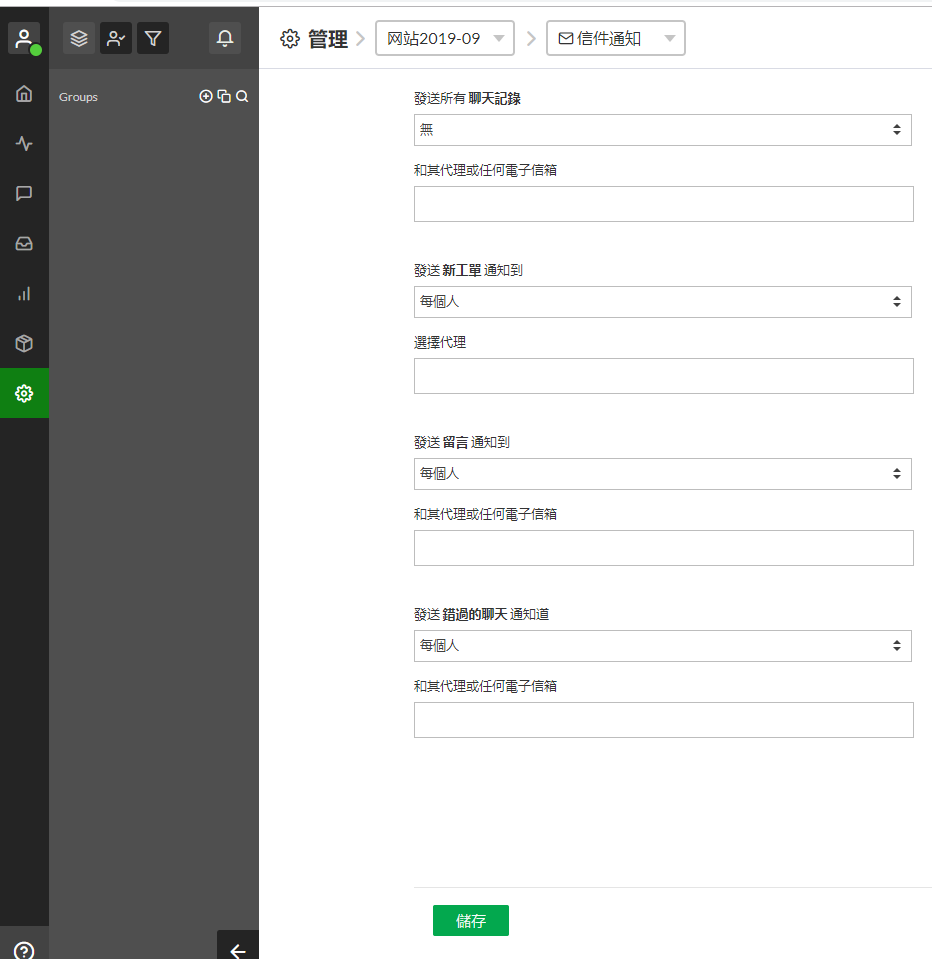Click the notification bell icon
The height and width of the screenshot is (959, 932).
(225, 38)
